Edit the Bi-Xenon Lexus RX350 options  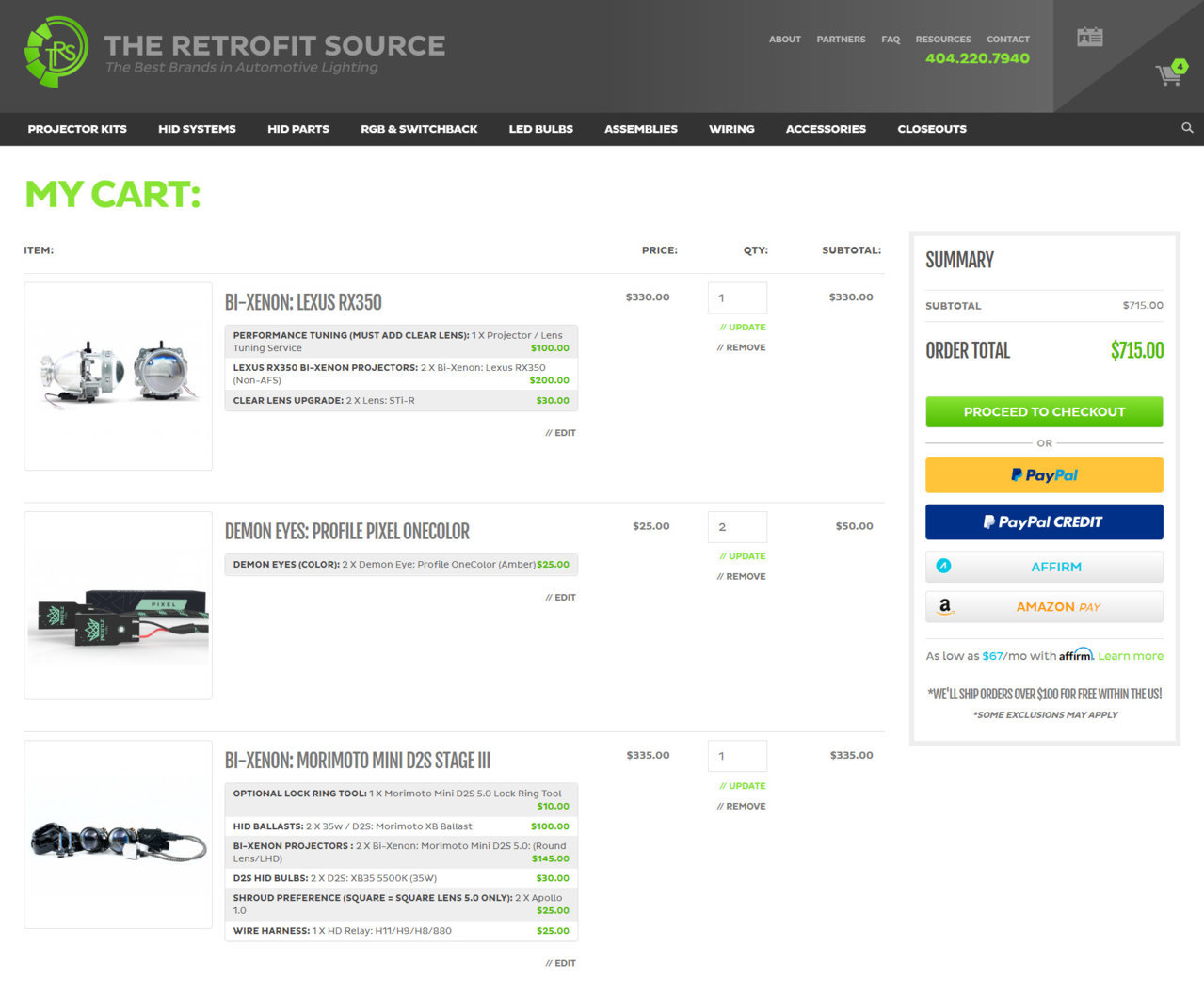click(x=560, y=433)
